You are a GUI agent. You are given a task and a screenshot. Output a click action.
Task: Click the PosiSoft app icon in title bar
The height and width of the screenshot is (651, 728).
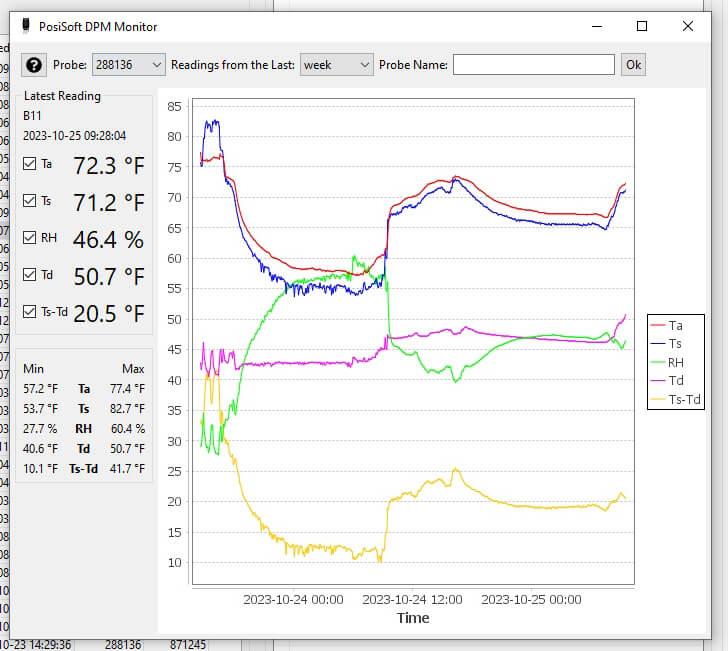[x=25, y=26]
